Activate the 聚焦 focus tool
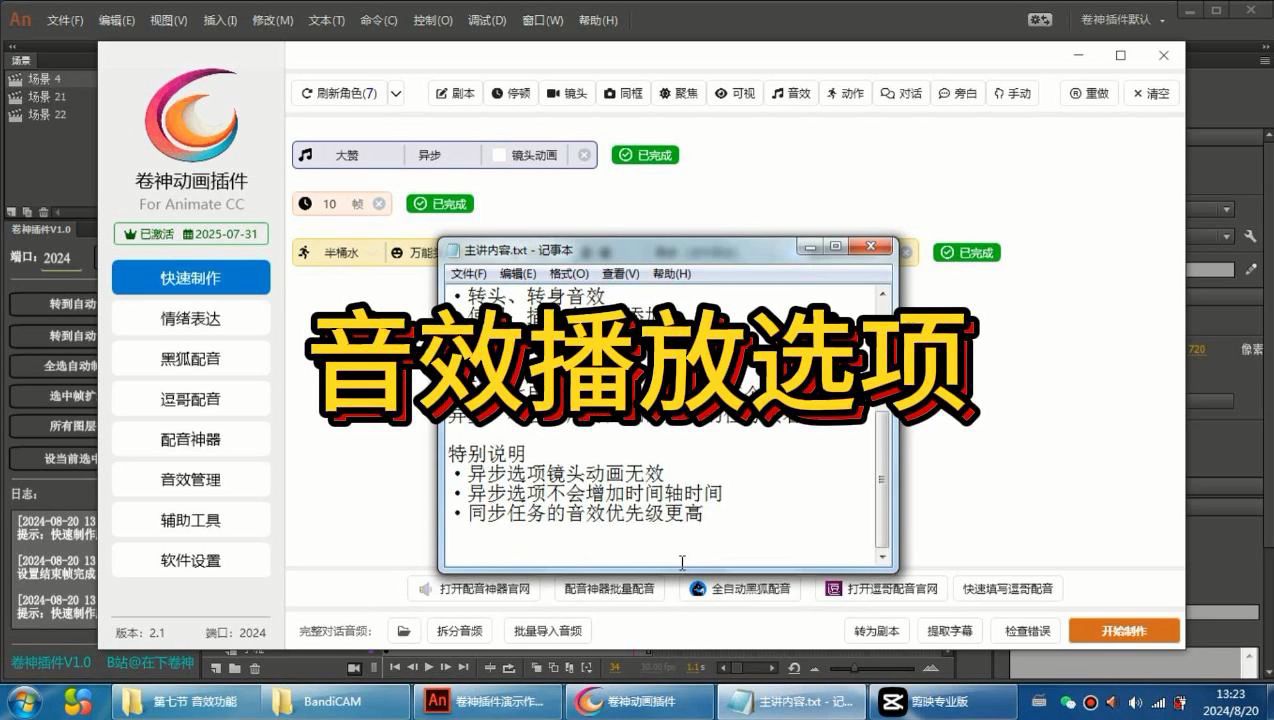The image size is (1274, 720). point(677,93)
